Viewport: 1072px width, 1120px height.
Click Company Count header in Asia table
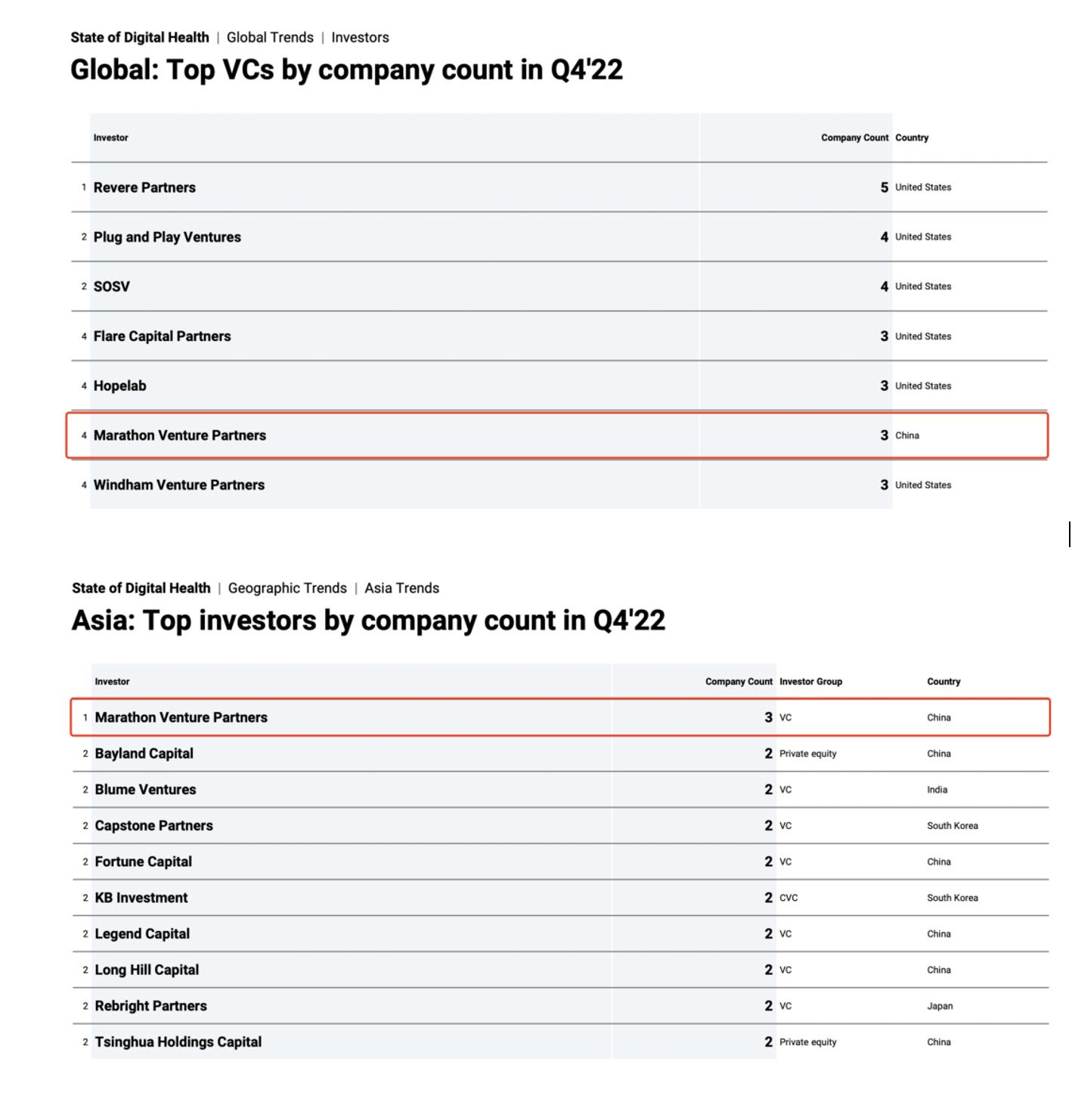click(x=739, y=682)
